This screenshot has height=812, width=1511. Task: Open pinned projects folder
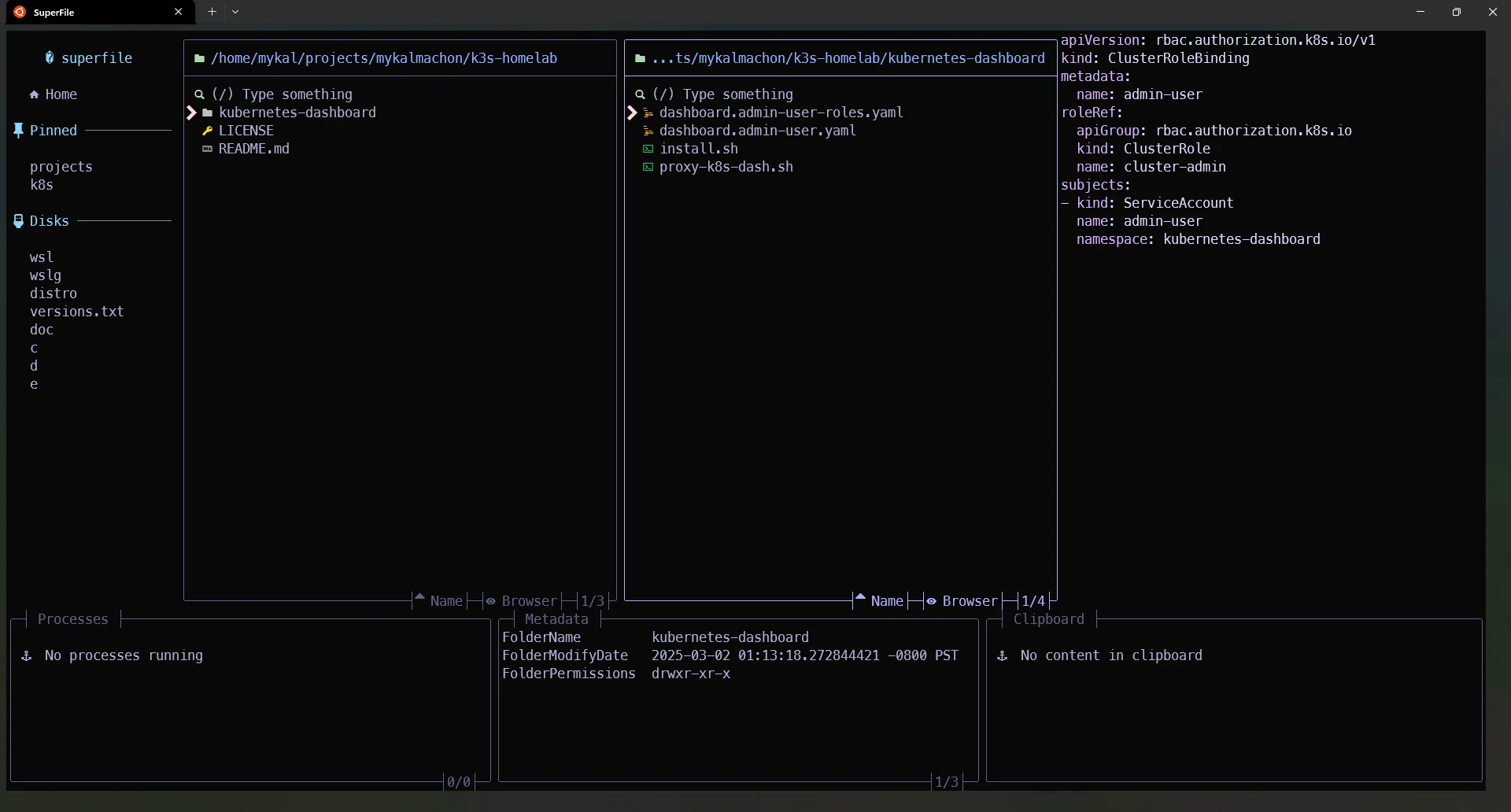pos(61,167)
